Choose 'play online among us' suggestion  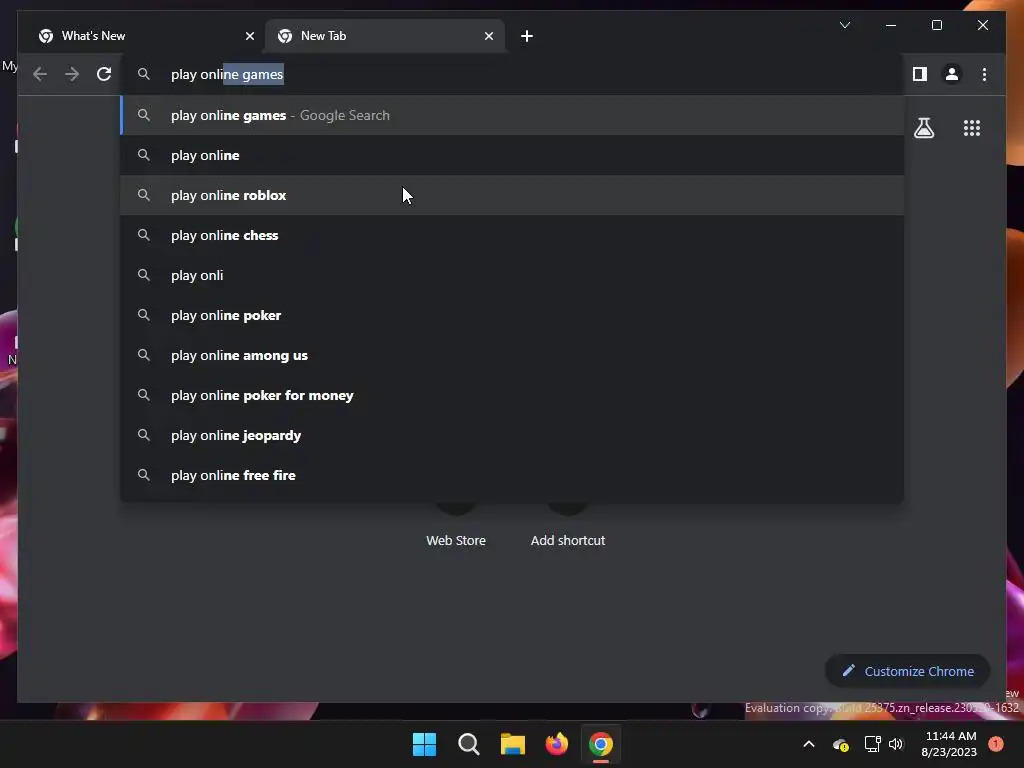[x=513, y=355]
